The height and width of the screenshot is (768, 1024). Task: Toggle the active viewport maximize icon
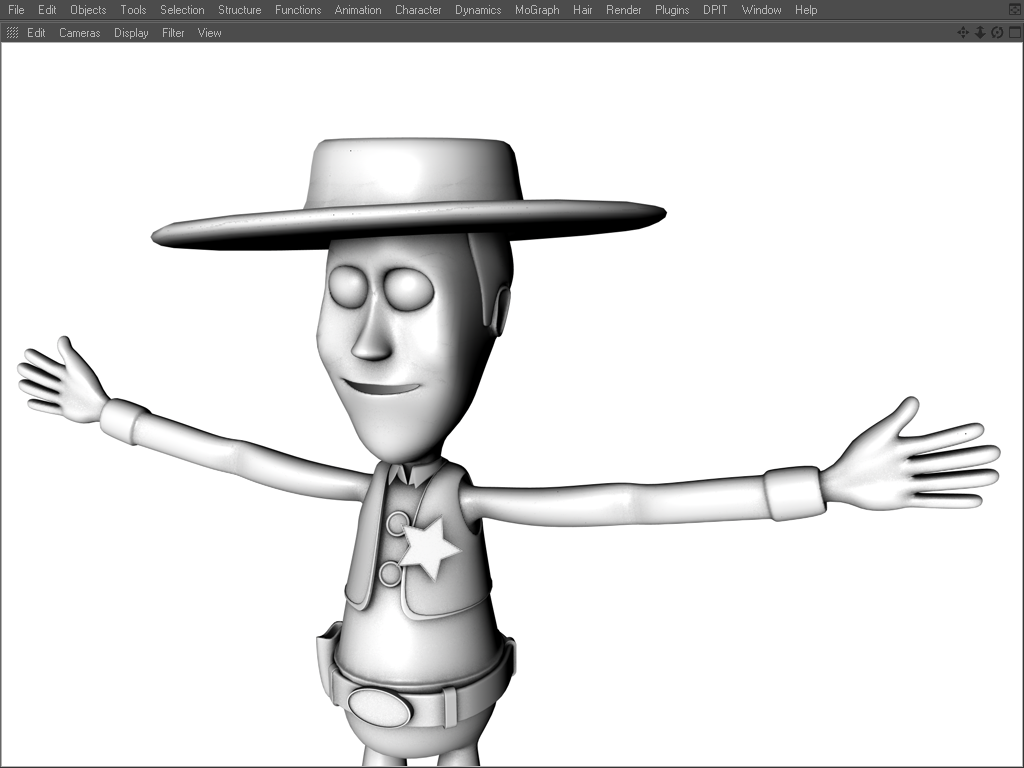click(1014, 33)
